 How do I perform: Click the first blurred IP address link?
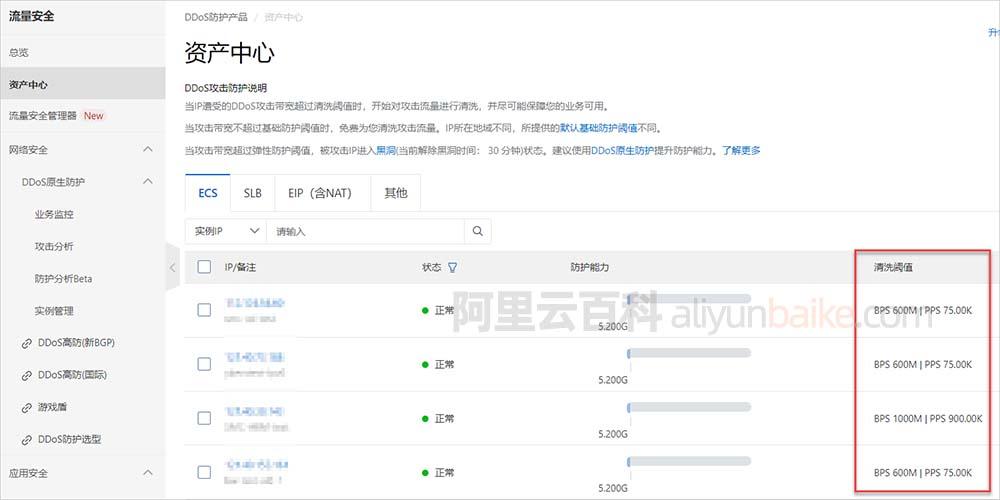254,302
